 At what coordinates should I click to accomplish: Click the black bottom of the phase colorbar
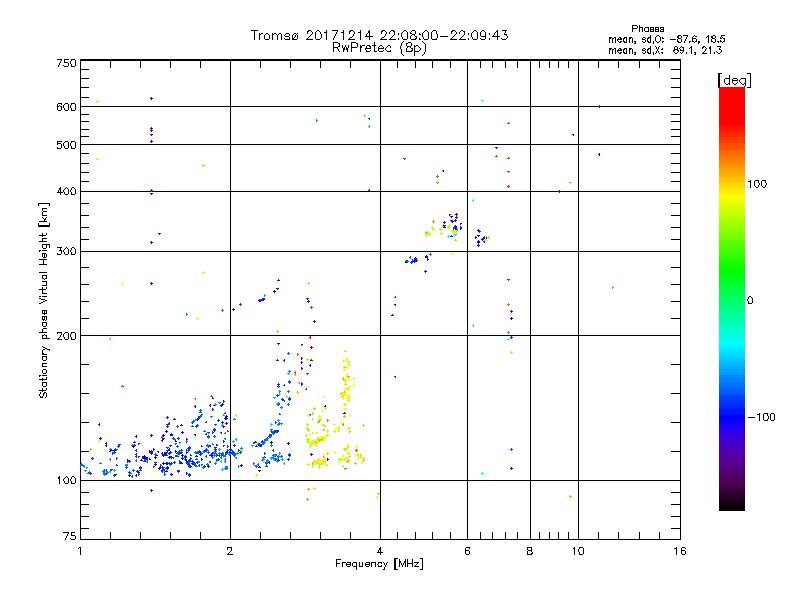click(x=732, y=503)
